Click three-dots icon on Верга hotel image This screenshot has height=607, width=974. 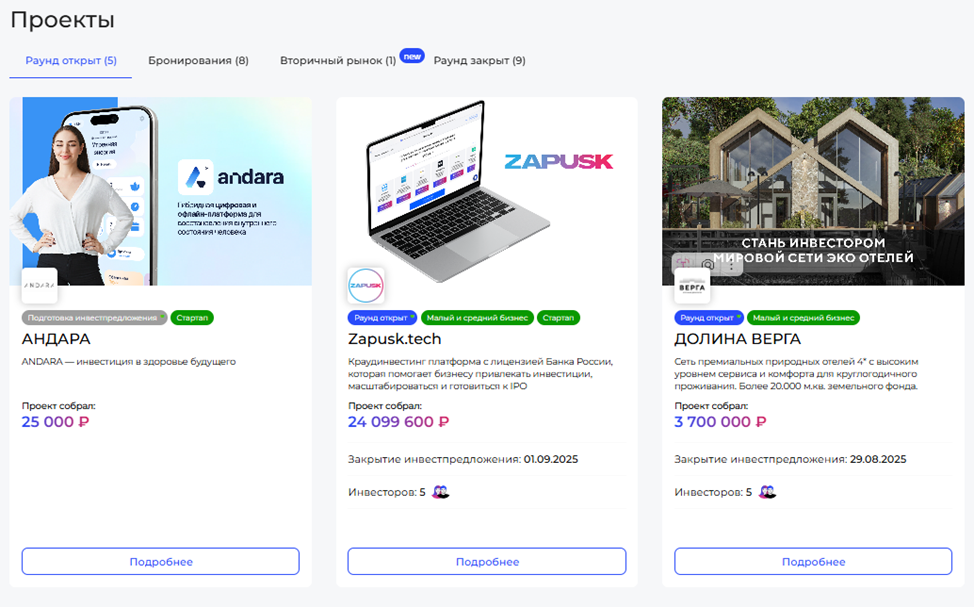pos(732,265)
